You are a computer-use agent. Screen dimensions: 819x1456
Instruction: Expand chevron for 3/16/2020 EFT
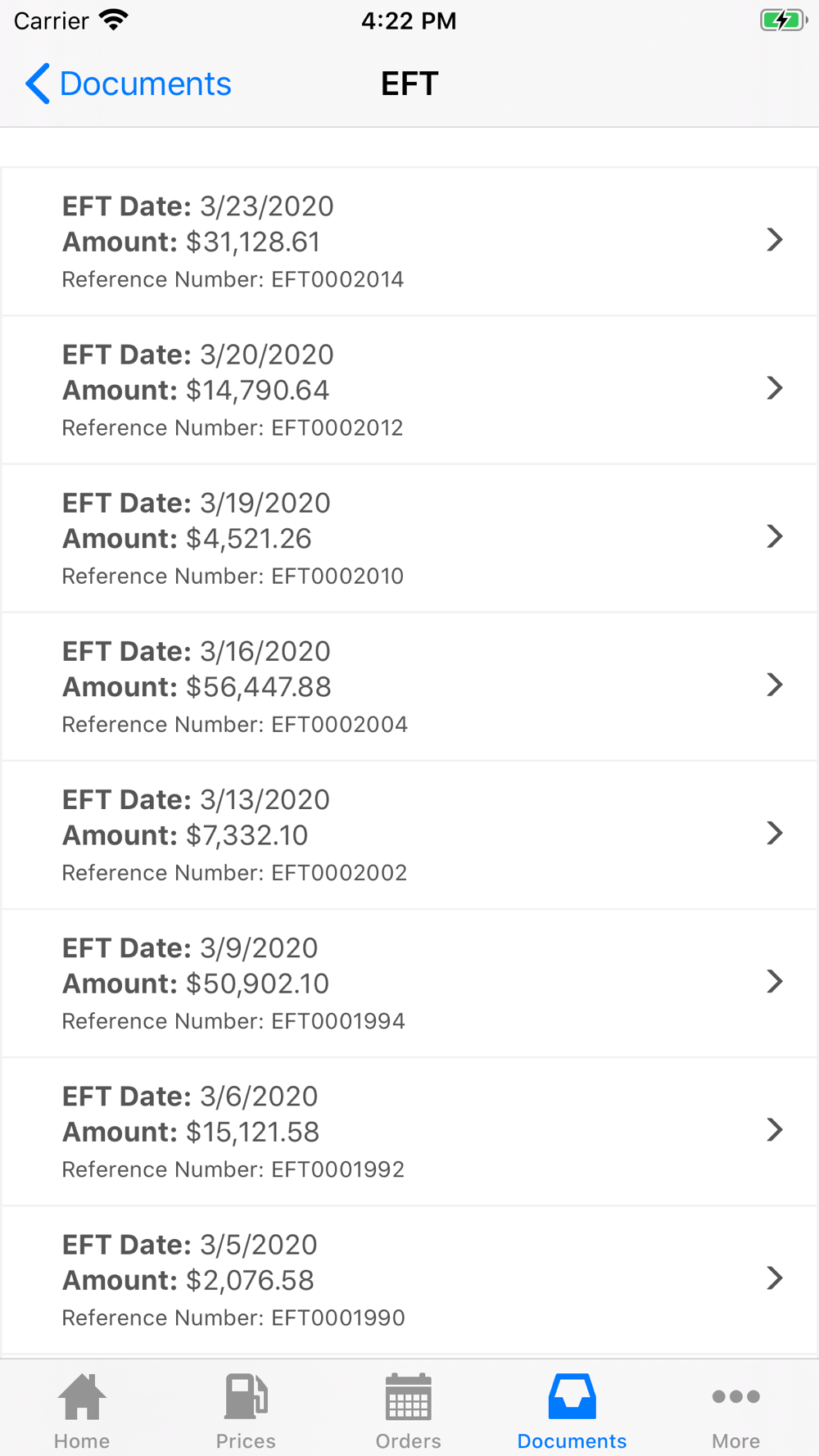tap(775, 685)
